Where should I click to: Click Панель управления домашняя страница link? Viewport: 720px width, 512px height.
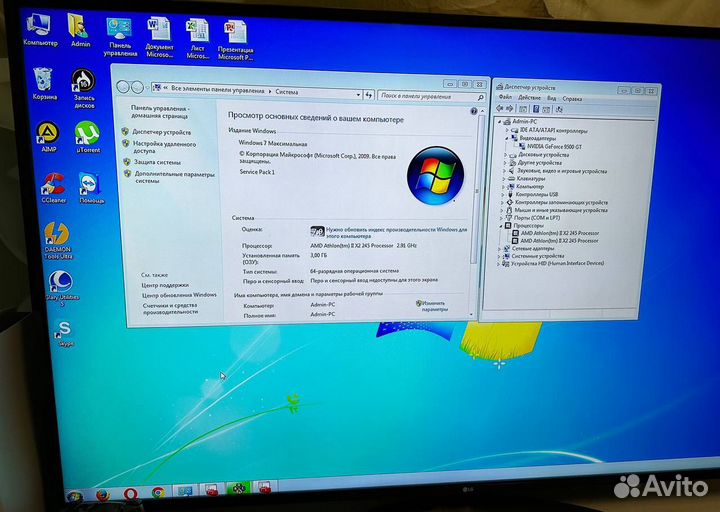(x=159, y=112)
